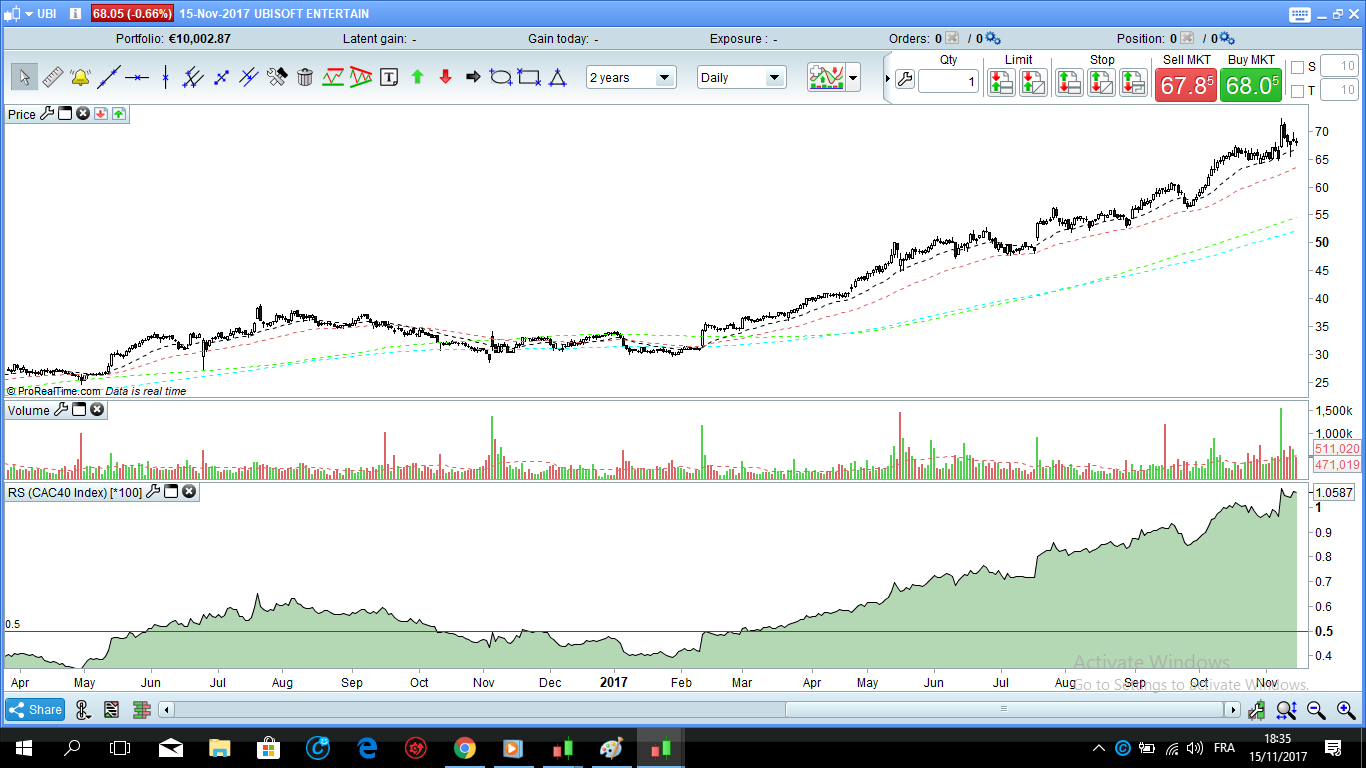Image resolution: width=1366 pixels, height=768 pixels.
Task: Click the Buy MKT 68.0 button
Action: (1252, 85)
